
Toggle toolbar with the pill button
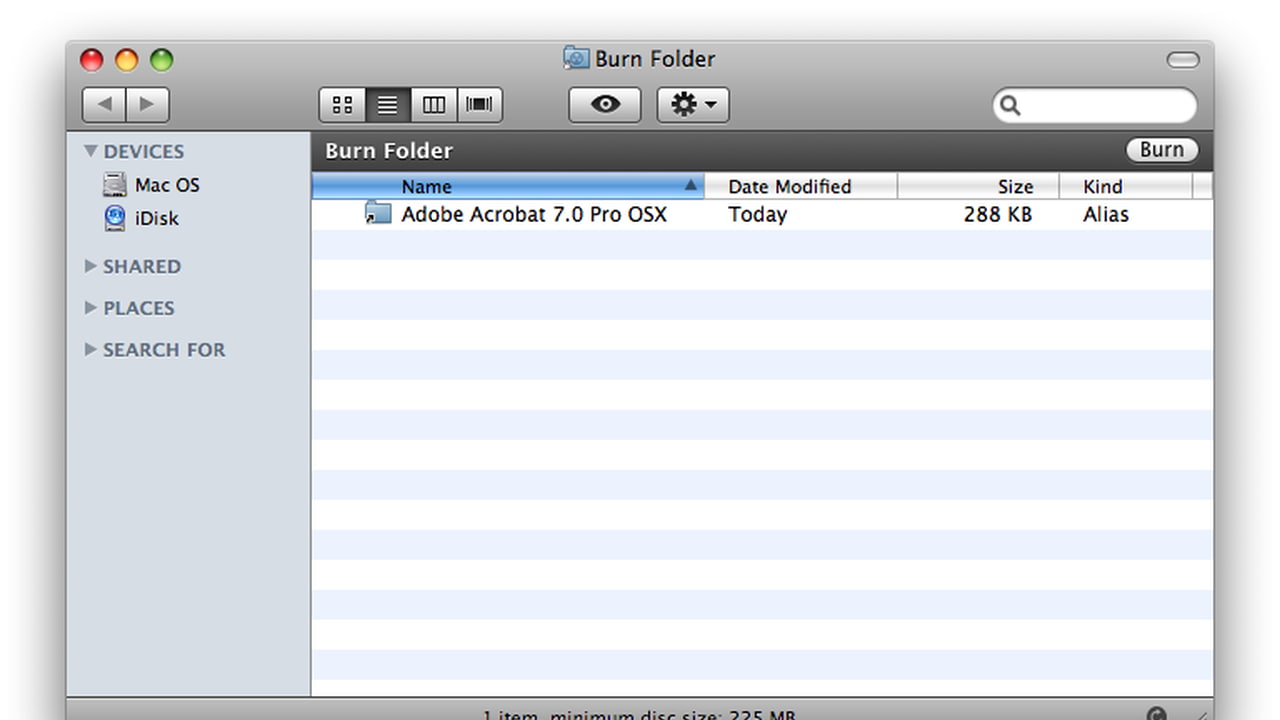tap(1183, 60)
